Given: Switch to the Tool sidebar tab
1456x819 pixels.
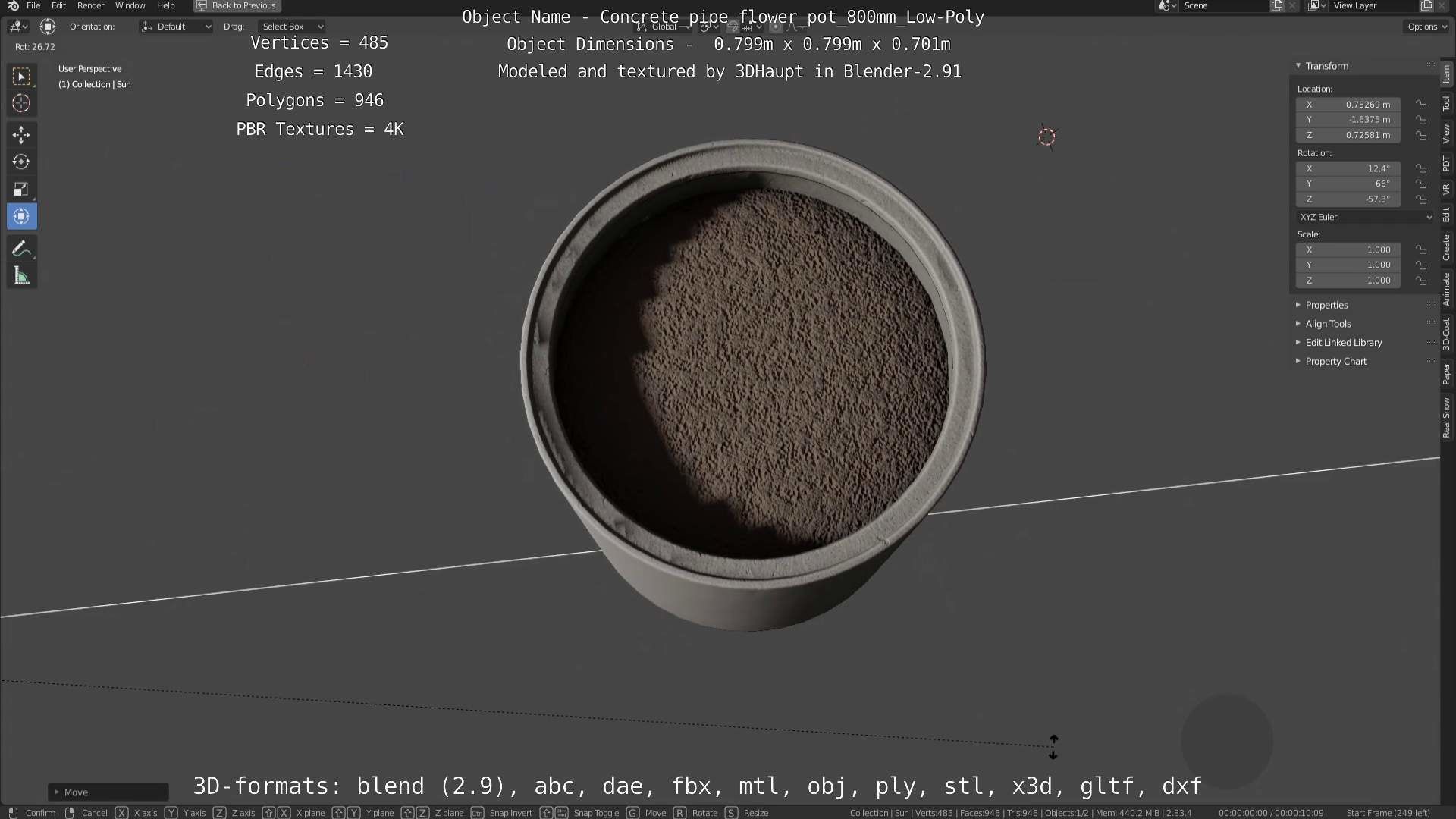Looking at the screenshot, I should click(x=1447, y=103).
